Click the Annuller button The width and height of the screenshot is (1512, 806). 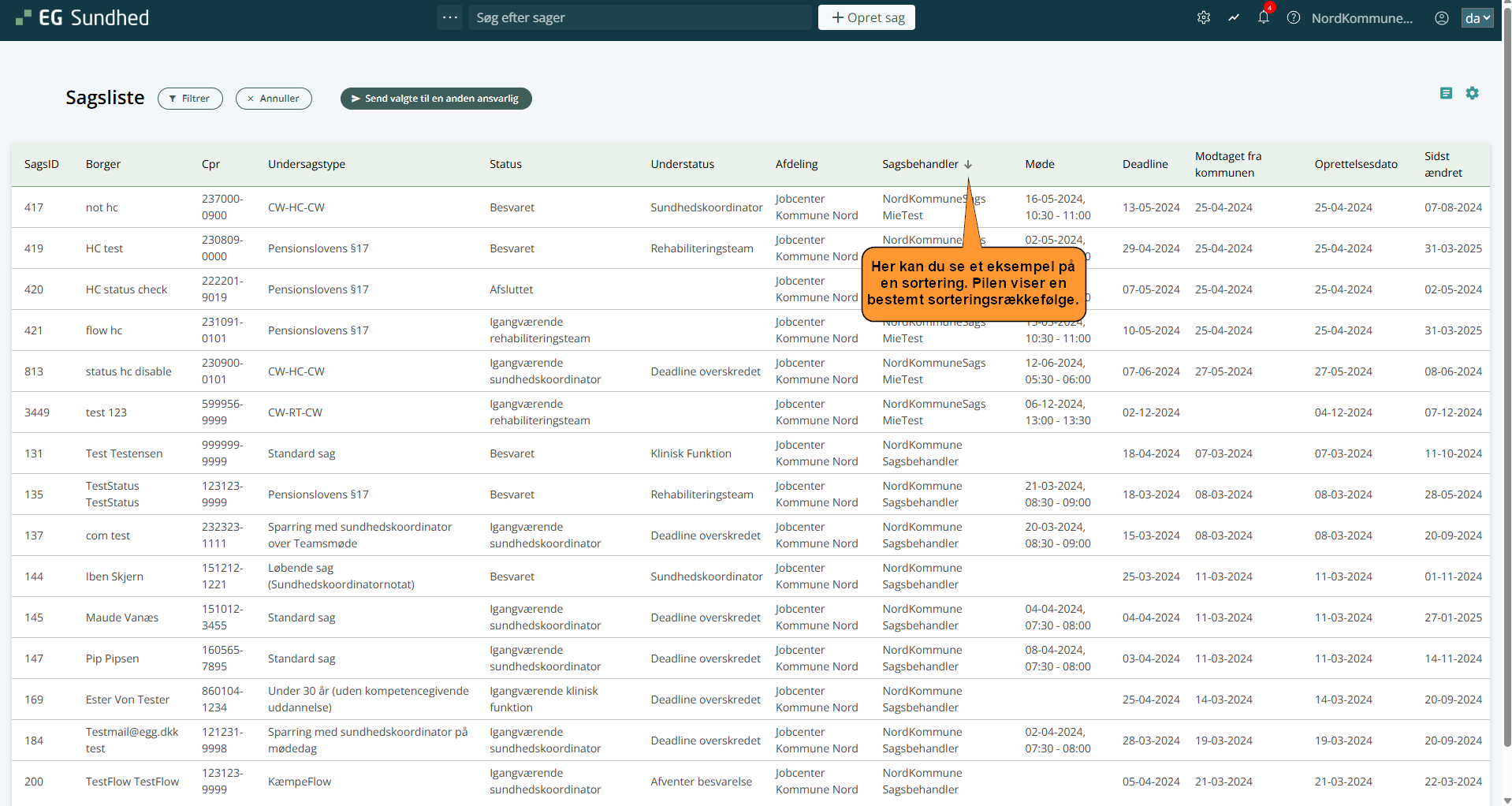(x=274, y=99)
